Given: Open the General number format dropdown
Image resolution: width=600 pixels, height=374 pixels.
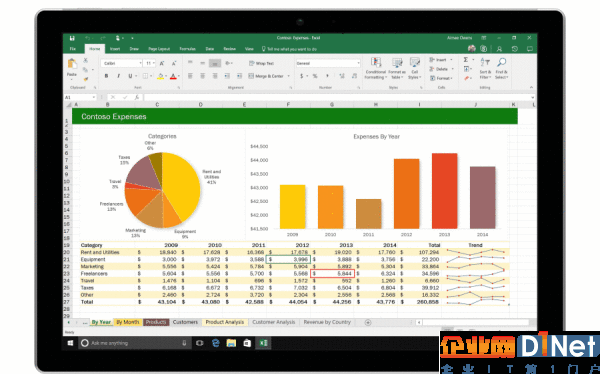Looking at the screenshot, I should pyautogui.click(x=358, y=63).
